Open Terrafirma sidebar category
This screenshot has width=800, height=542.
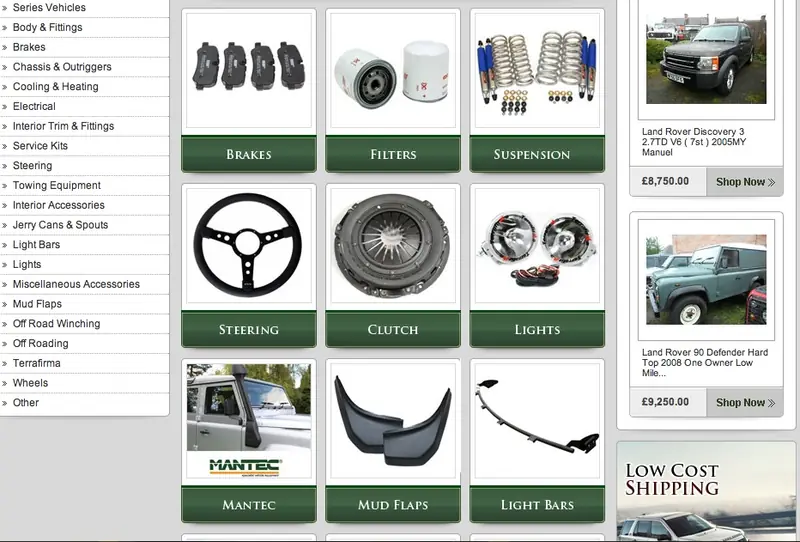coord(36,363)
